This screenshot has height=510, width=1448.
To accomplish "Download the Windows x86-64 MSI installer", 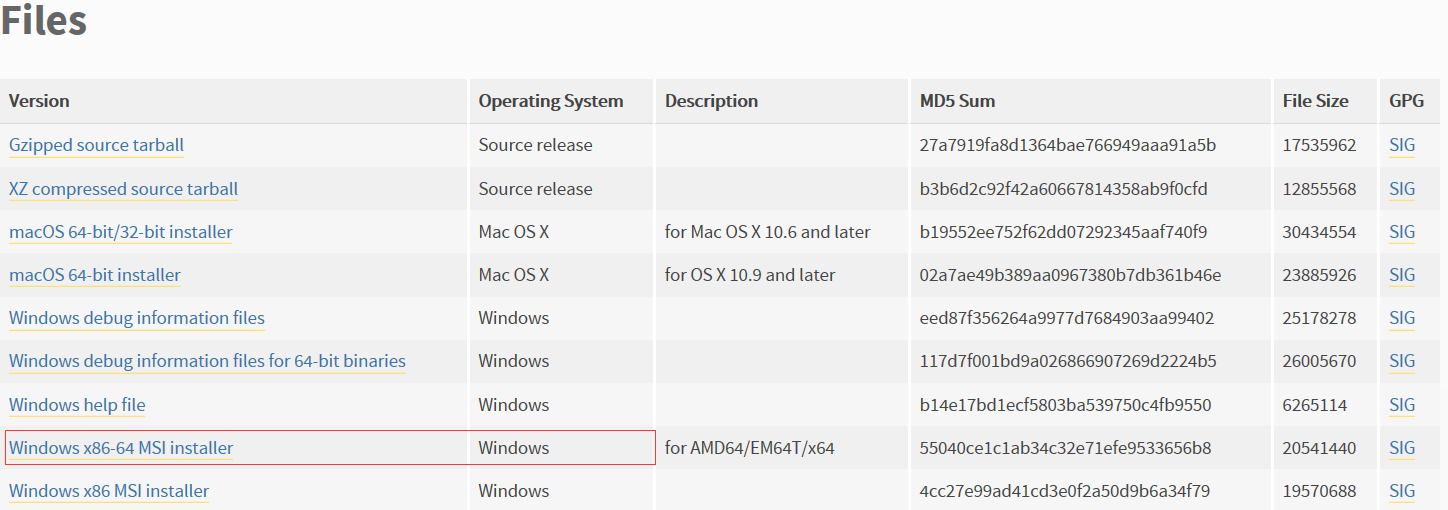I will pos(121,448).
